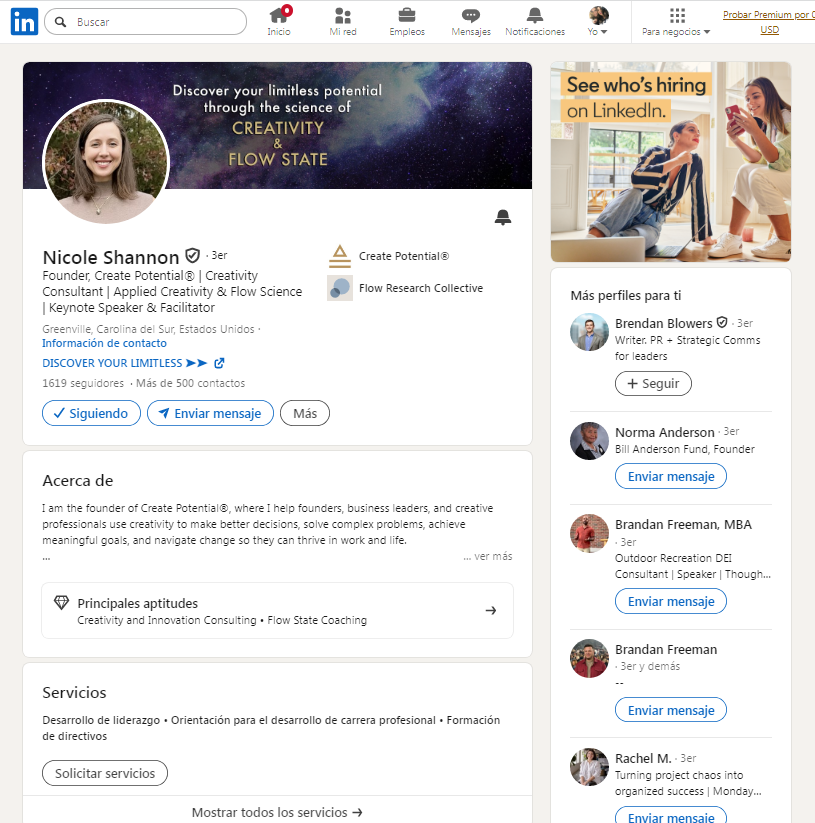Open Nicole Shannon's profile photo
This screenshot has height=823, width=815.
(105, 162)
